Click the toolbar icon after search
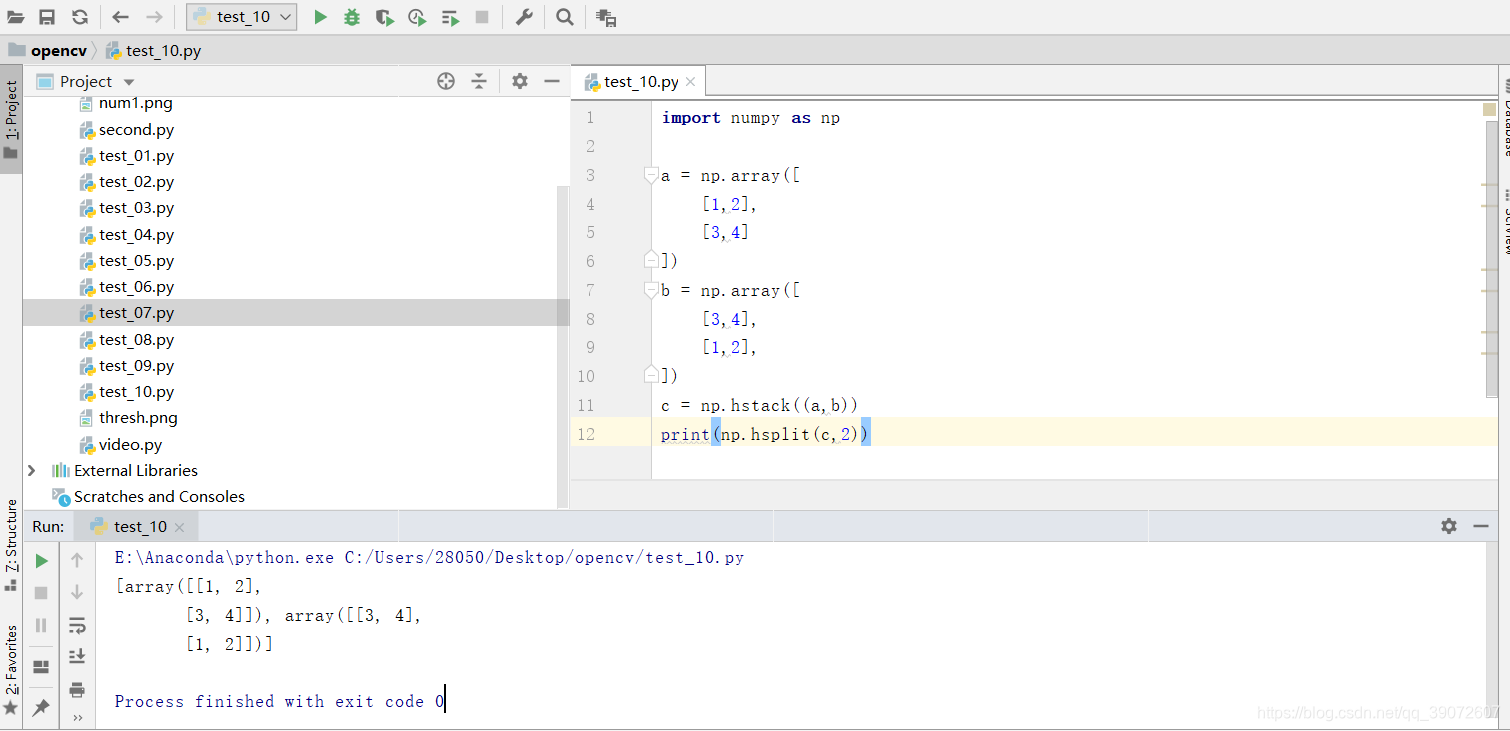Screen dimensions: 1510x731 click(x=606, y=17)
